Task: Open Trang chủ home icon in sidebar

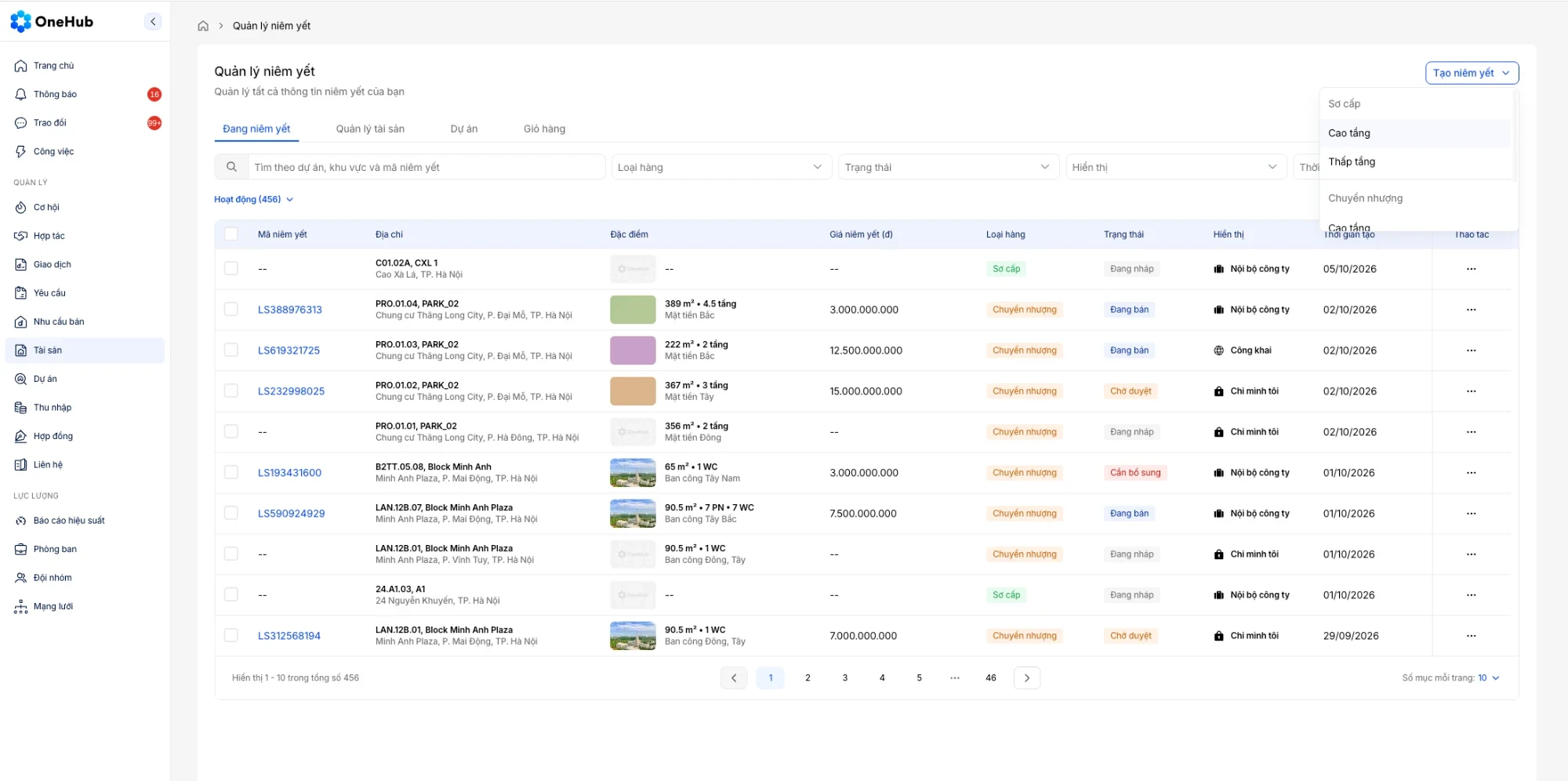Action: [x=21, y=66]
